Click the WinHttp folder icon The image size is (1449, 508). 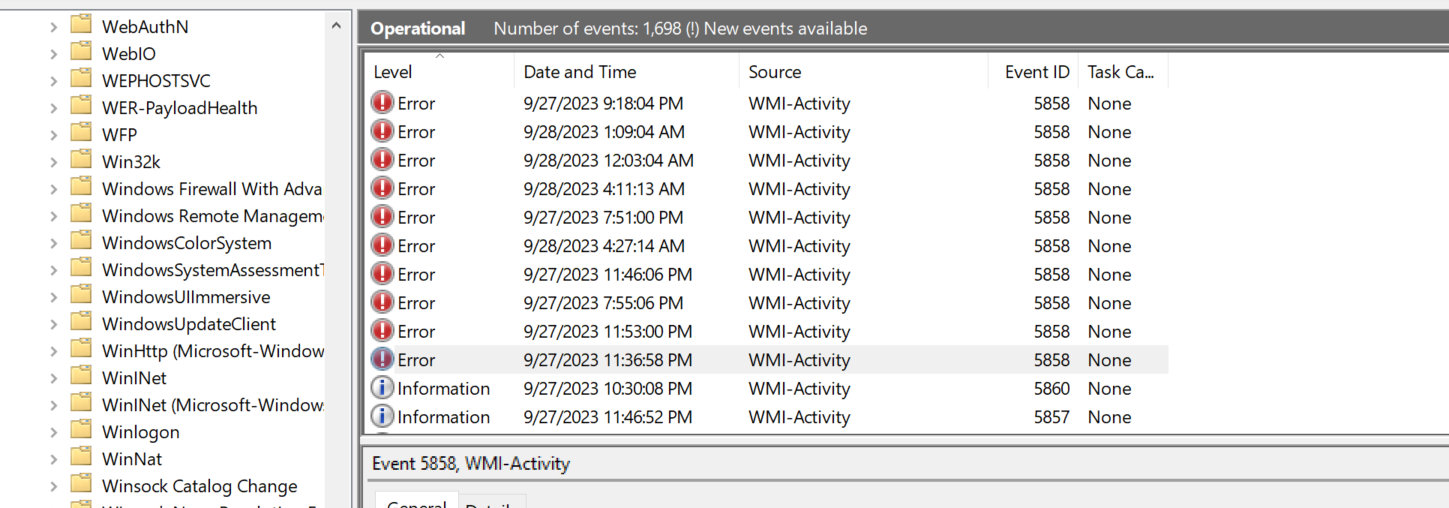pyautogui.click(x=81, y=350)
